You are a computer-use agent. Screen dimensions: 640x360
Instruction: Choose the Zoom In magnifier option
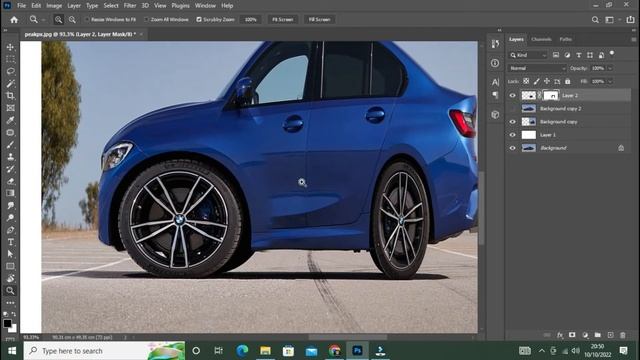[59, 20]
